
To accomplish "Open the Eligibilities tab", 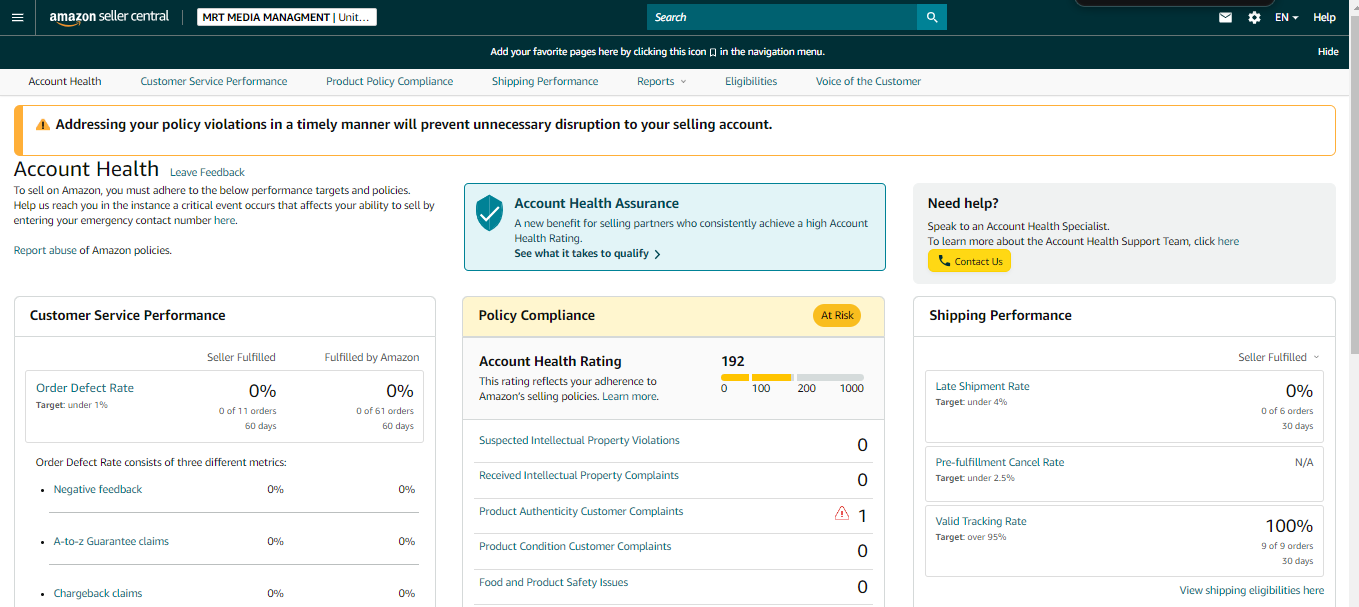I will 751,81.
